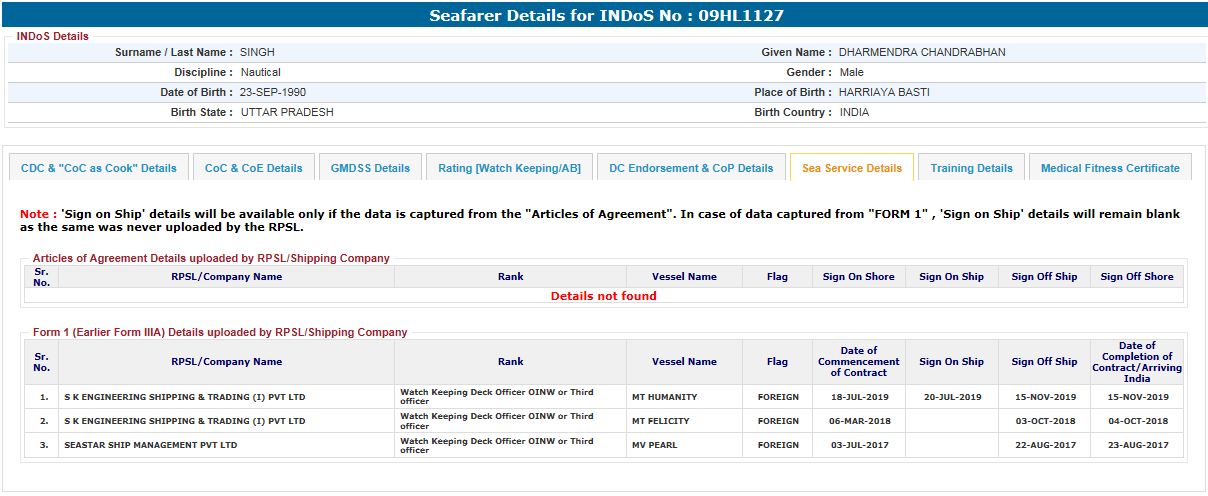Click the Articles of Agreement Flag column header
The width and height of the screenshot is (1208, 496).
point(777,277)
